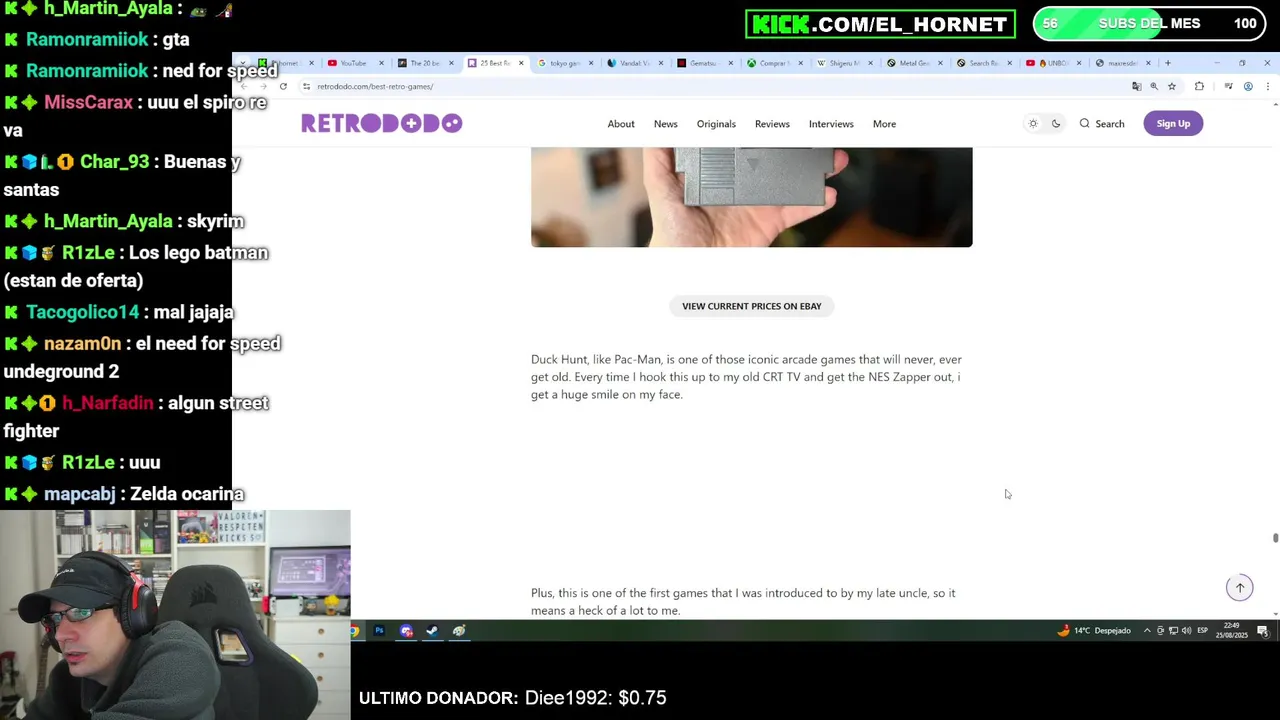The height and width of the screenshot is (720, 1280).
Task: Click chat username h_Narfadin
Action: pos(107,403)
